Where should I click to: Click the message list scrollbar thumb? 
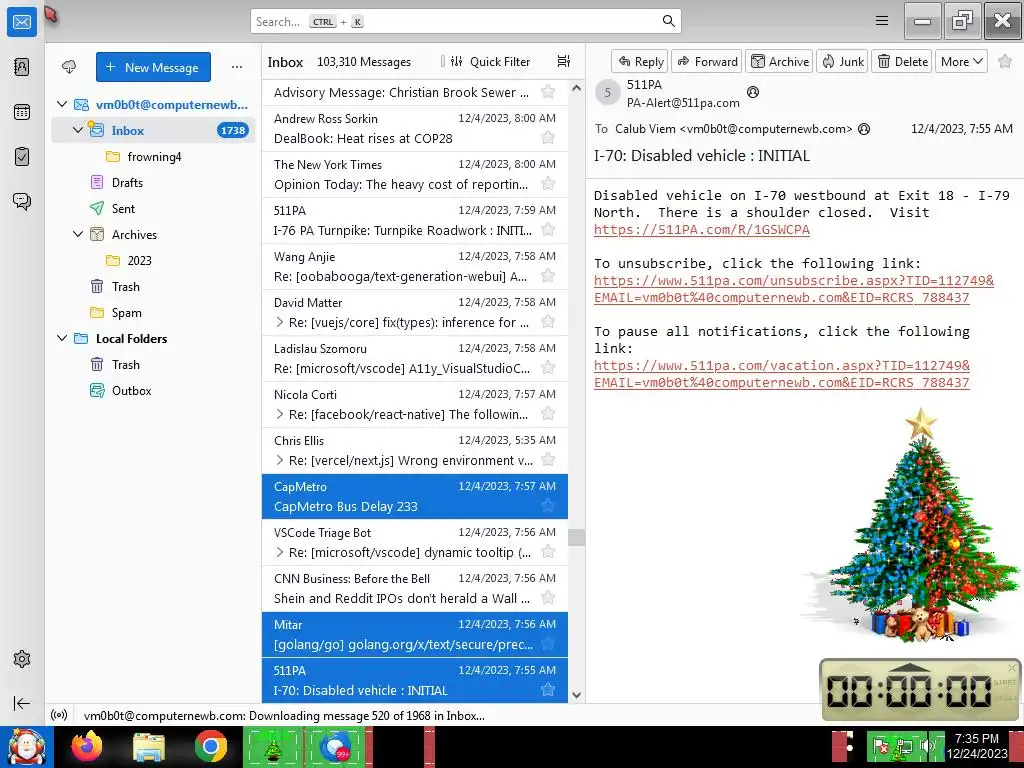pos(576,537)
